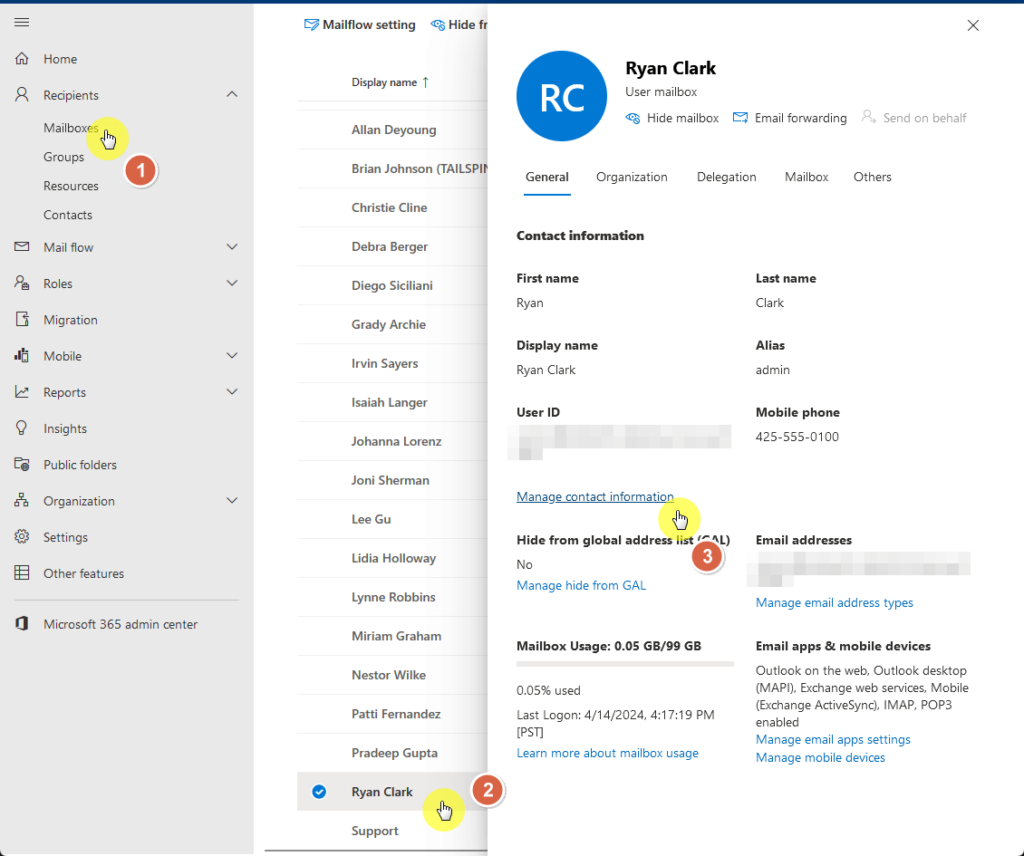1024x856 pixels.
Task: Sort by Display name ascending arrow
Action: coord(426,82)
